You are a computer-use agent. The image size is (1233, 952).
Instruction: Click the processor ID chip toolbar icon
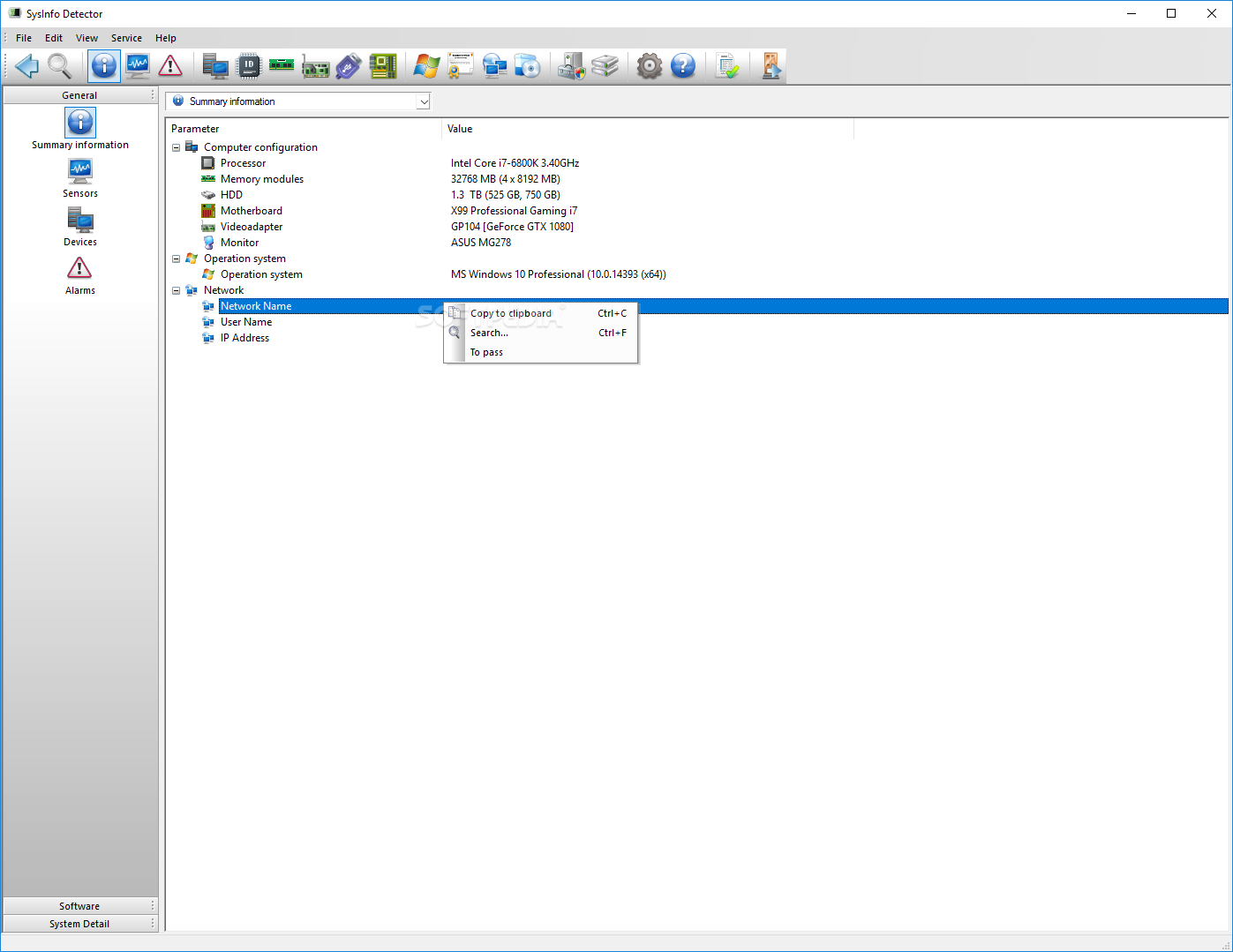[250, 66]
